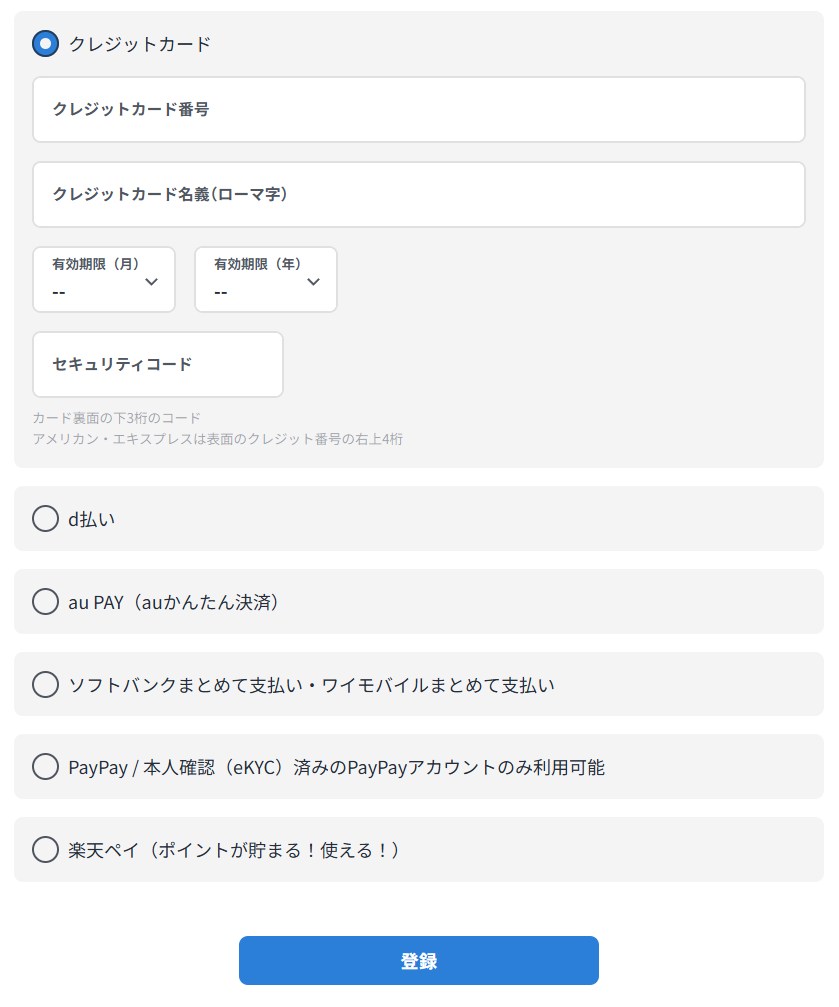Choose au PAY（auかんたん決済） radio option
This screenshot has width=839, height=1007.
[x=45, y=602]
